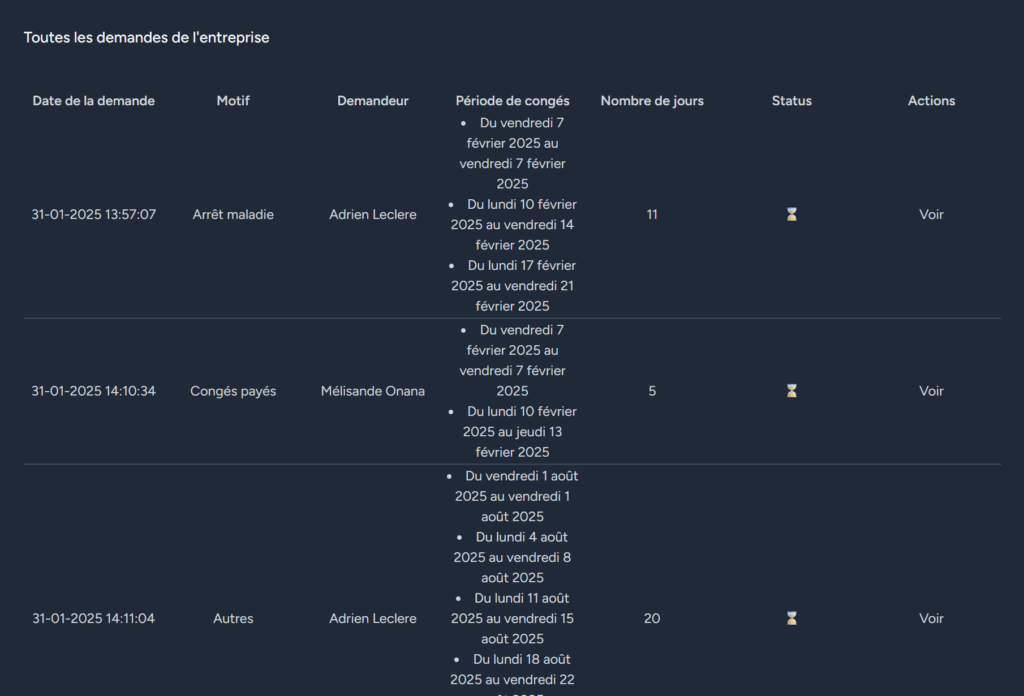1024x696 pixels.
Task: Open Voir link for Arrêt maladie request
Action: (x=931, y=214)
